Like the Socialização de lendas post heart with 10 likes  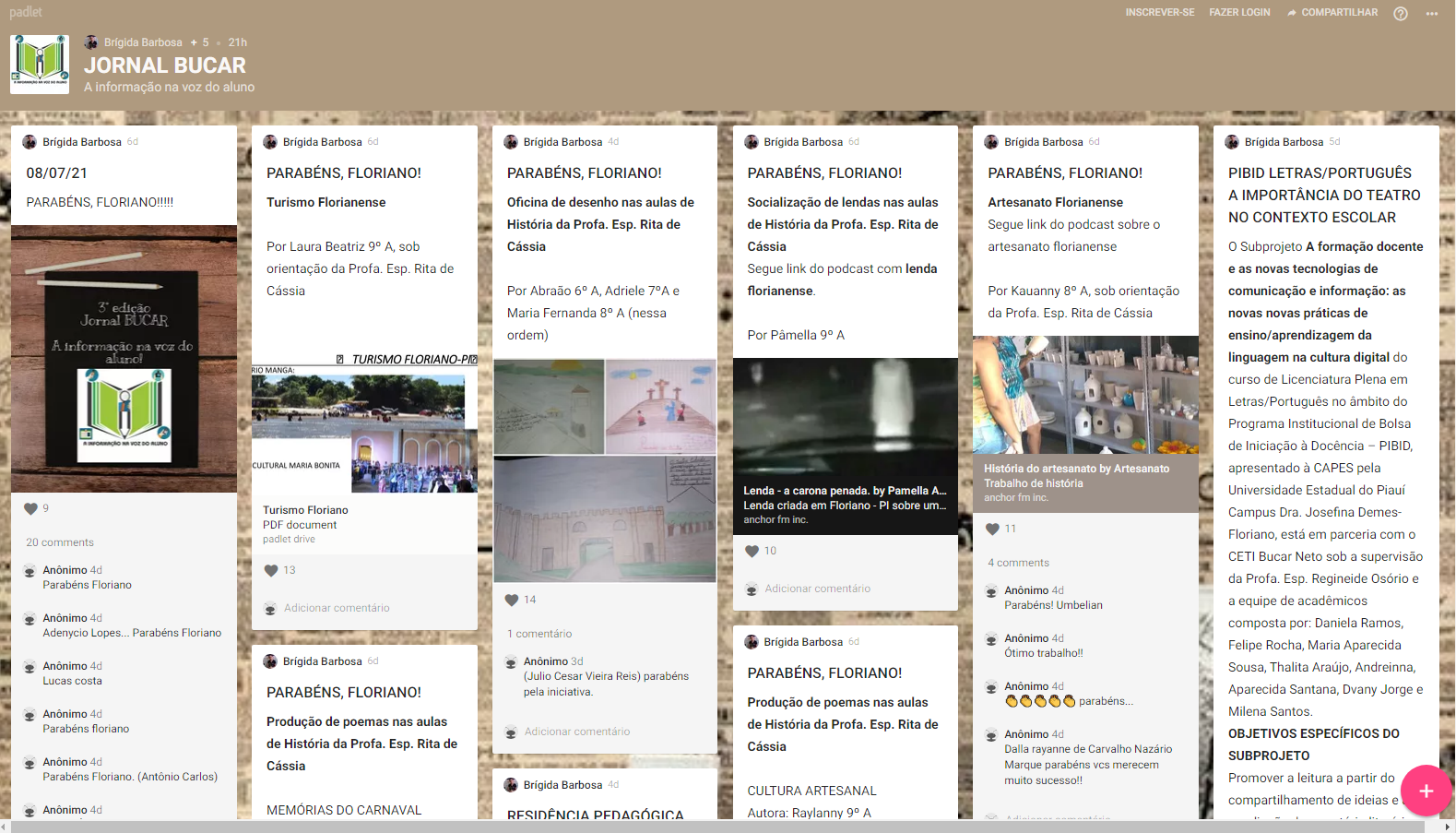point(752,551)
